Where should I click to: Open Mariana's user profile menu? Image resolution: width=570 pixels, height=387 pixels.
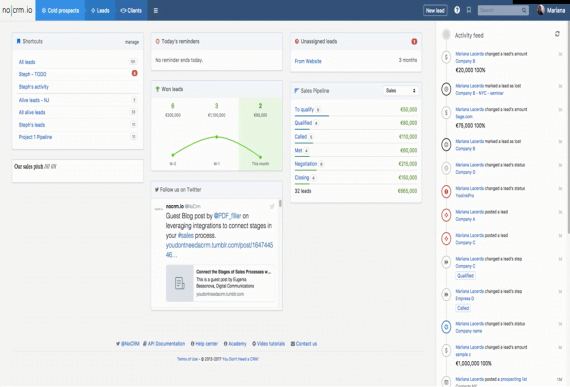coord(551,10)
